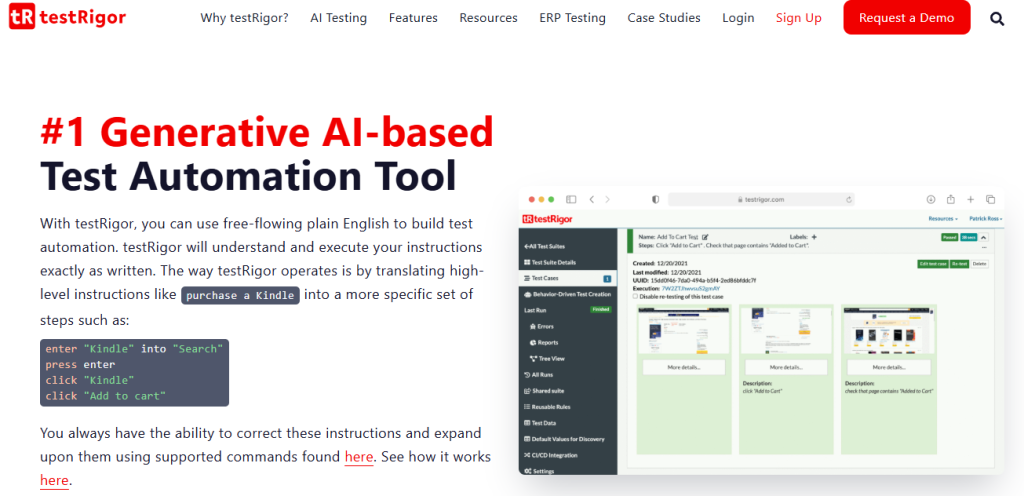This screenshot has height=496, width=1024.
Task: Click the red close dot of the demo browser
Action: pyautogui.click(x=532, y=199)
